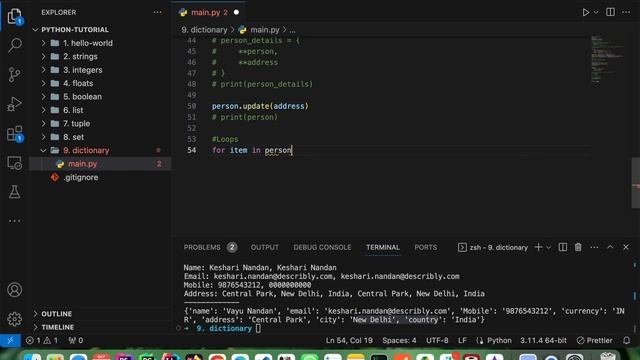Change indentation Spaces: 4
Screen dimensions: 640x360
coord(399,340)
